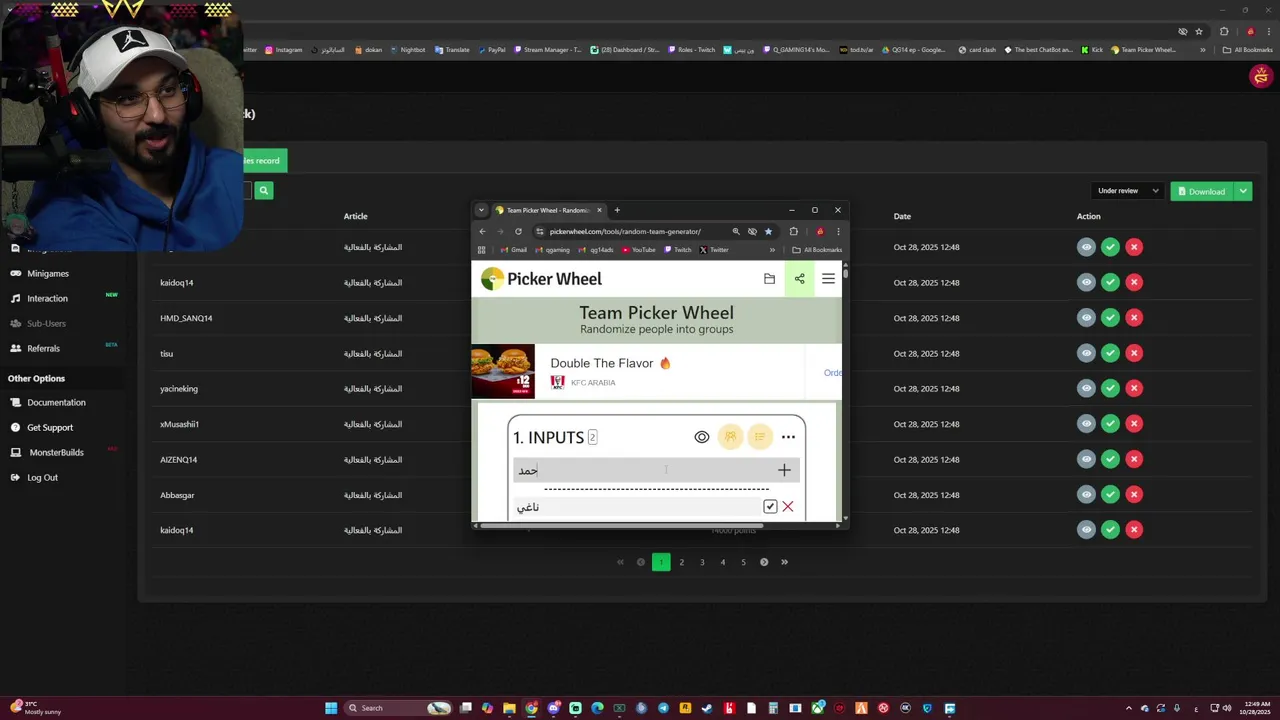Approve the xMusashii1 submission
The width and height of the screenshot is (1280, 720).
point(1110,424)
